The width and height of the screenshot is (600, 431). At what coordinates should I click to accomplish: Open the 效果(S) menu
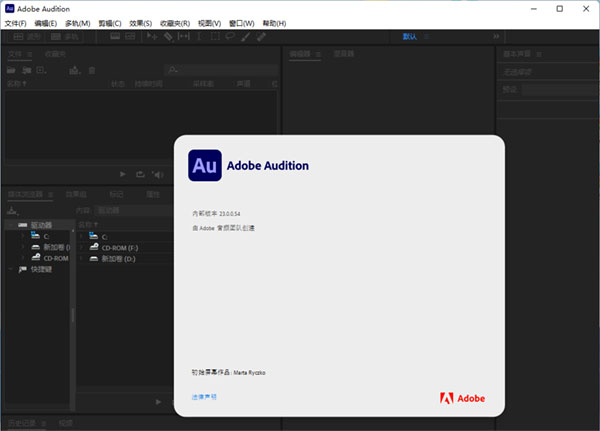tap(140, 22)
